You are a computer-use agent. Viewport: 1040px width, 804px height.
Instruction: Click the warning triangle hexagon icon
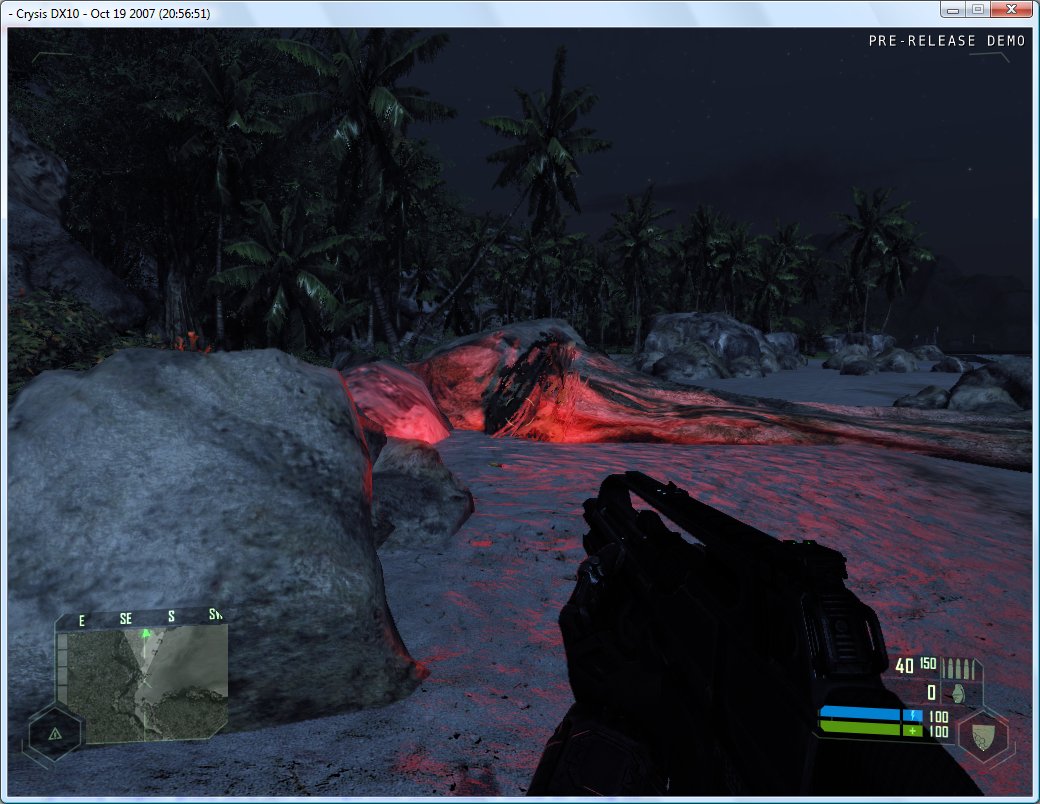coord(55,733)
